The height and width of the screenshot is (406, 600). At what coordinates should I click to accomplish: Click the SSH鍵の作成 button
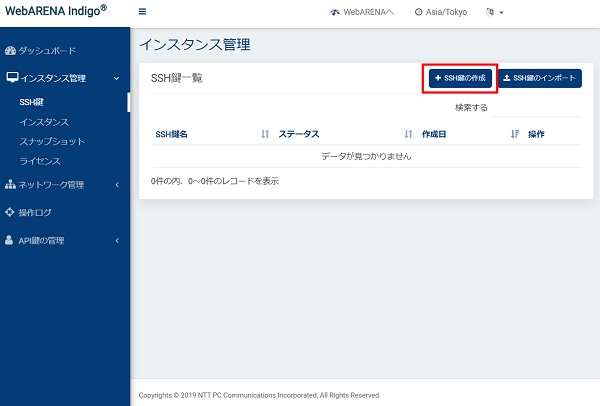pos(460,78)
